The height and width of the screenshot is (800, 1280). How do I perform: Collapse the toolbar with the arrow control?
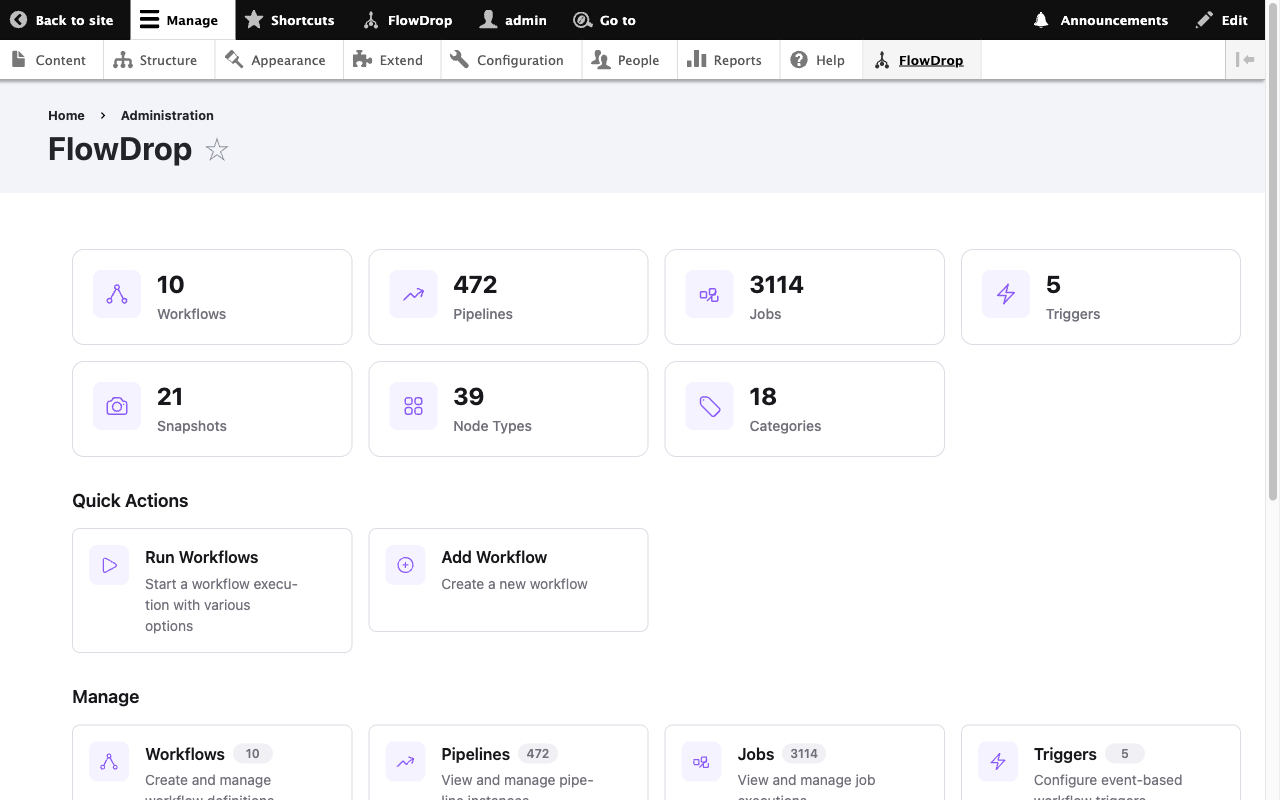(1246, 59)
